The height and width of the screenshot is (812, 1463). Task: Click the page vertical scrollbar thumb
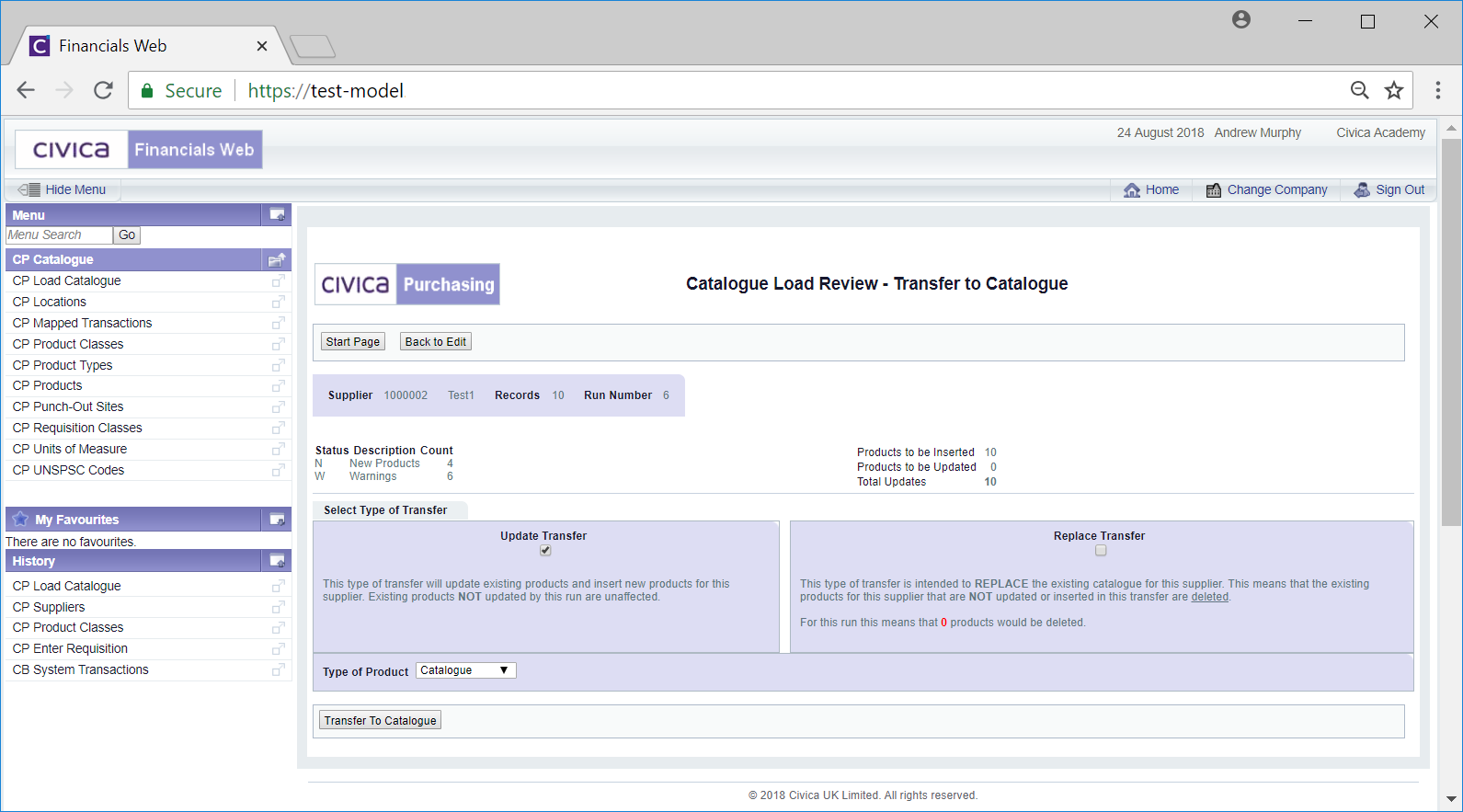coord(1451,331)
